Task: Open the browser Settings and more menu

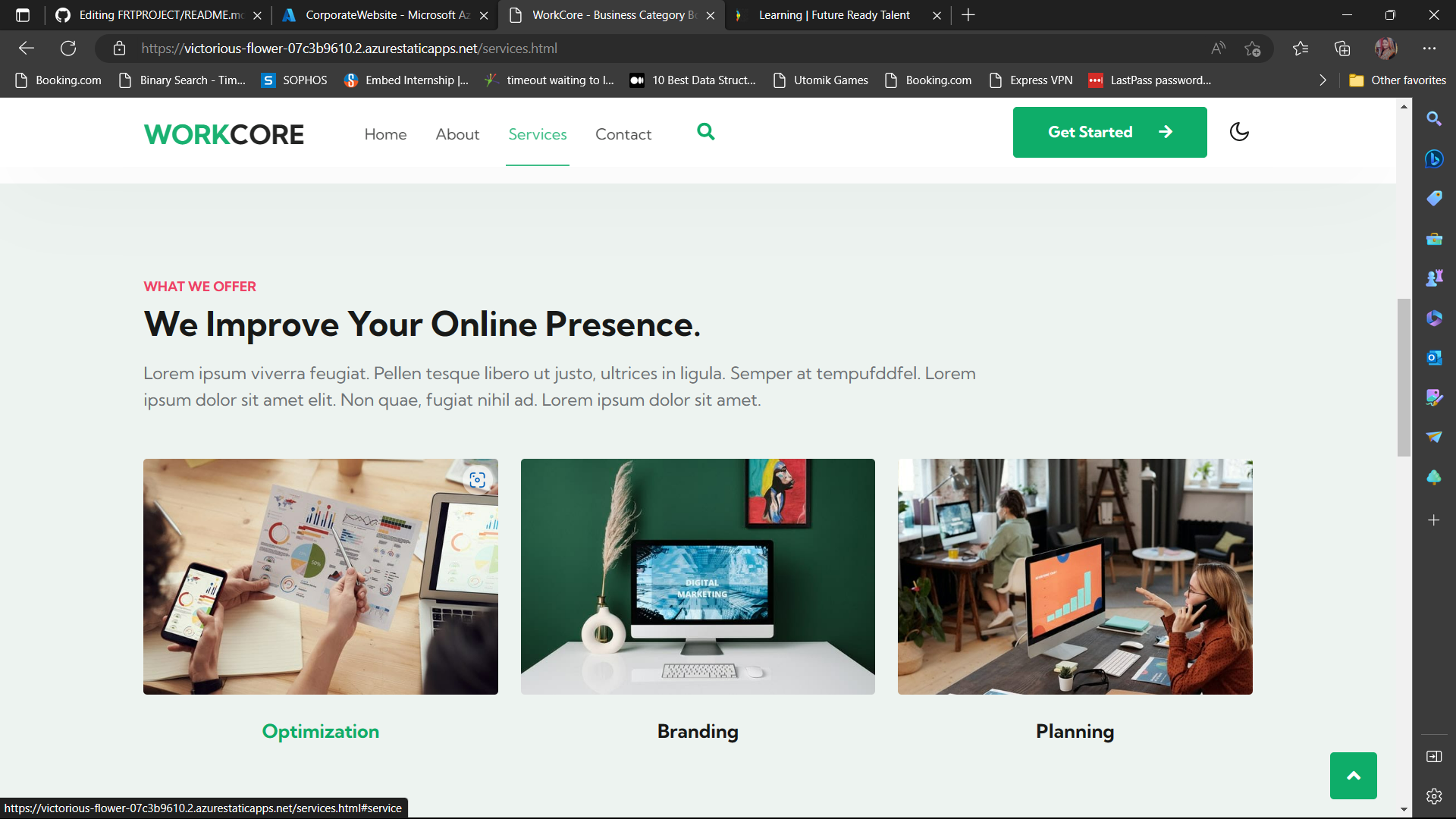Action: point(1430,48)
